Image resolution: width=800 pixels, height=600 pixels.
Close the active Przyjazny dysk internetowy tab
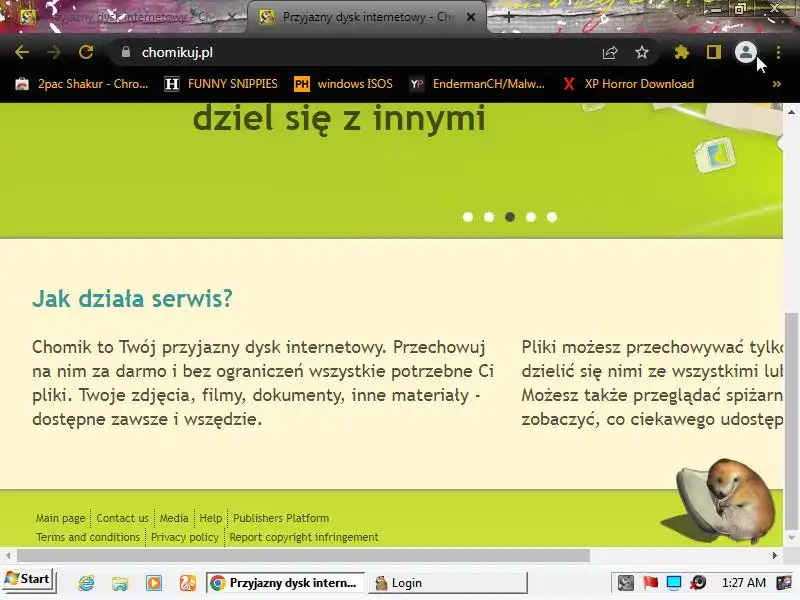coord(471,17)
